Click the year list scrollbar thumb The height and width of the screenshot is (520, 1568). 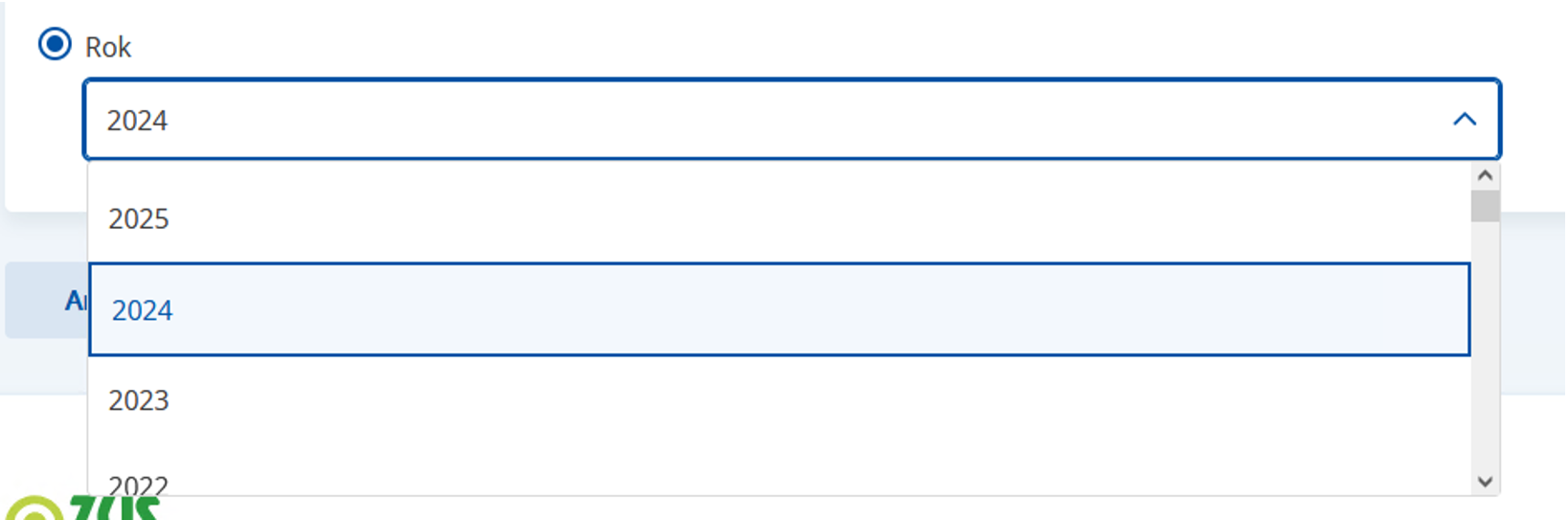click(x=1485, y=206)
